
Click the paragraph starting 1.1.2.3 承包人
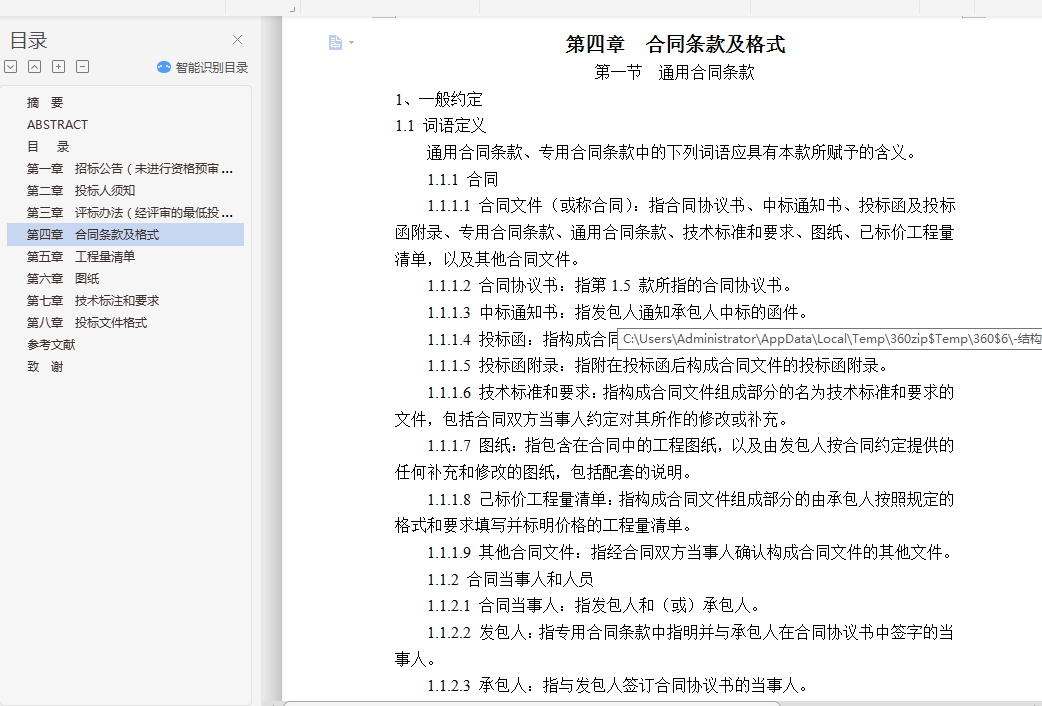tap(618, 685)
